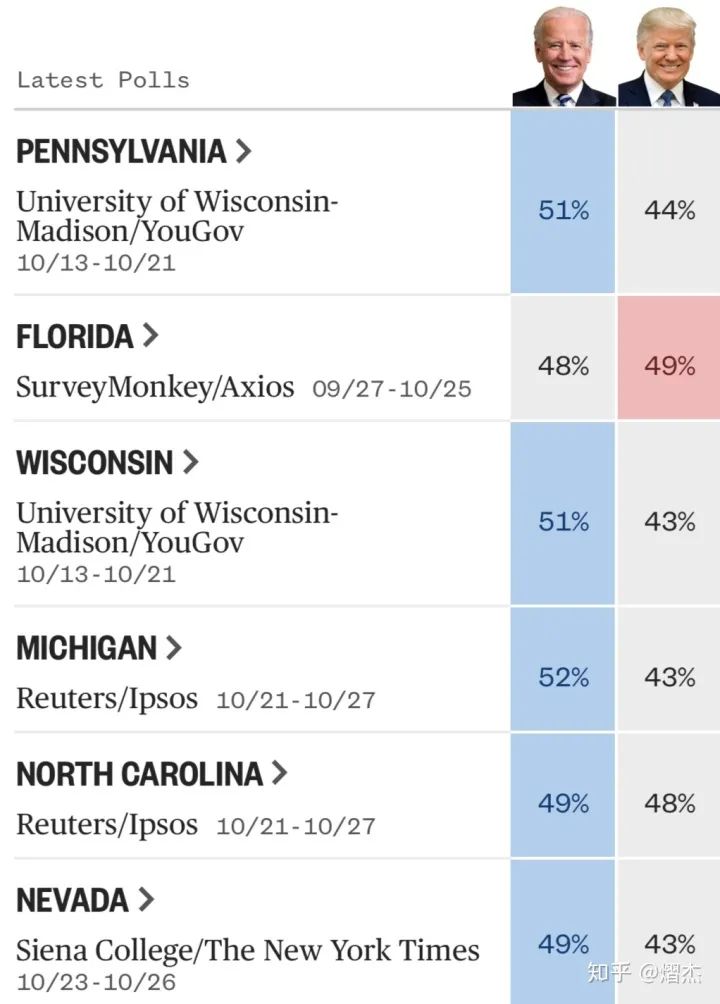Click the left candidate portrait photo
Image resolution: width=720 pixels, height=1004 pixels.
[563, 55]
